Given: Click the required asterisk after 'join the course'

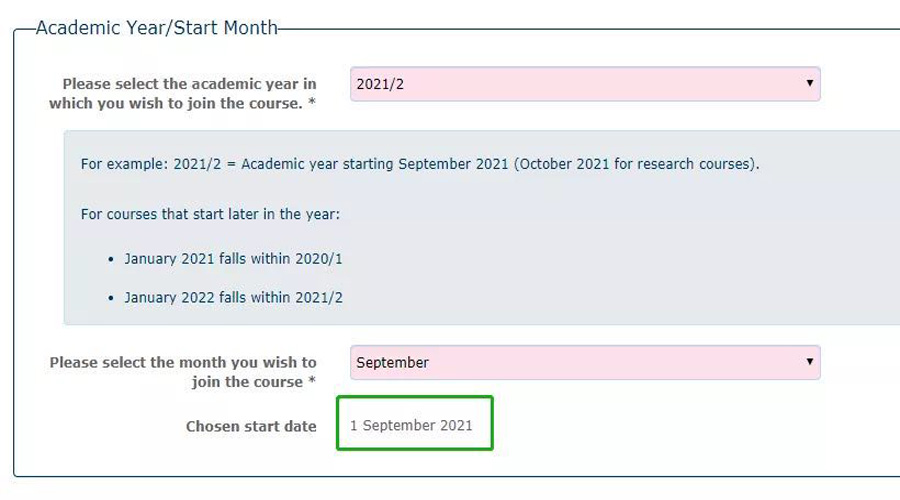Looking at the screenshot, I should (312, 380).
